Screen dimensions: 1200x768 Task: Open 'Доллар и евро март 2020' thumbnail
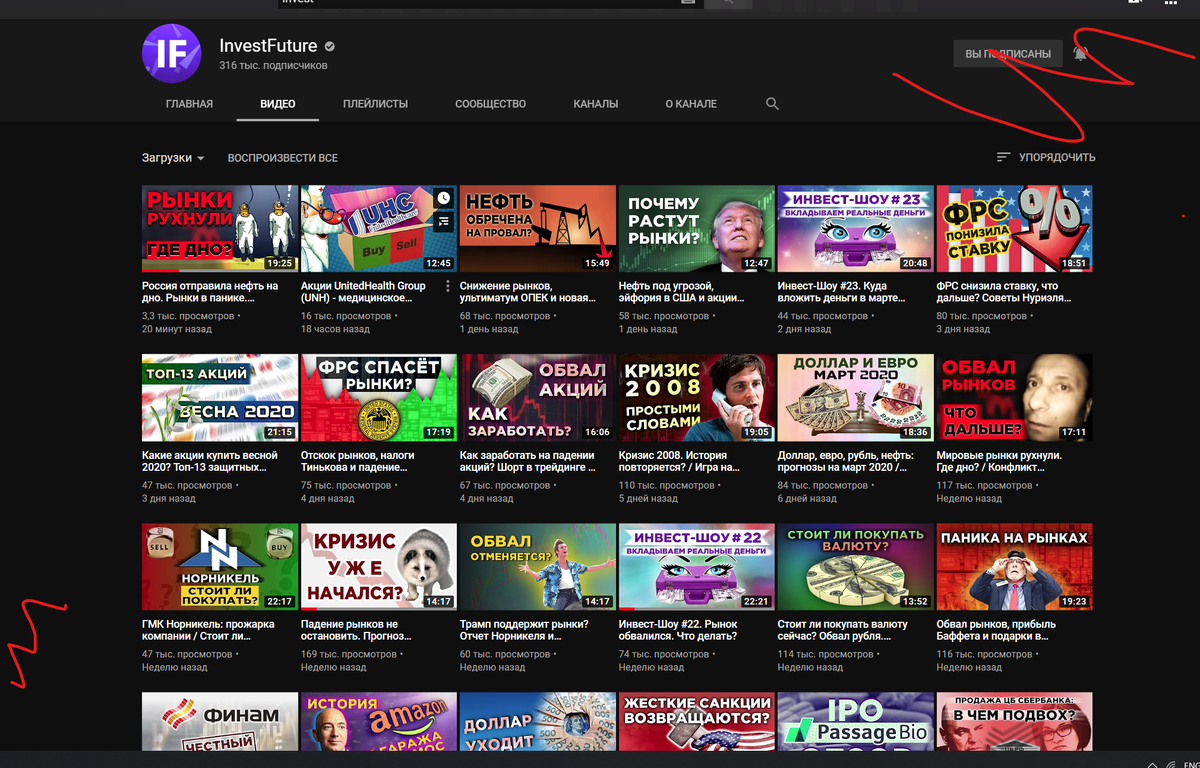pos(856,398)
